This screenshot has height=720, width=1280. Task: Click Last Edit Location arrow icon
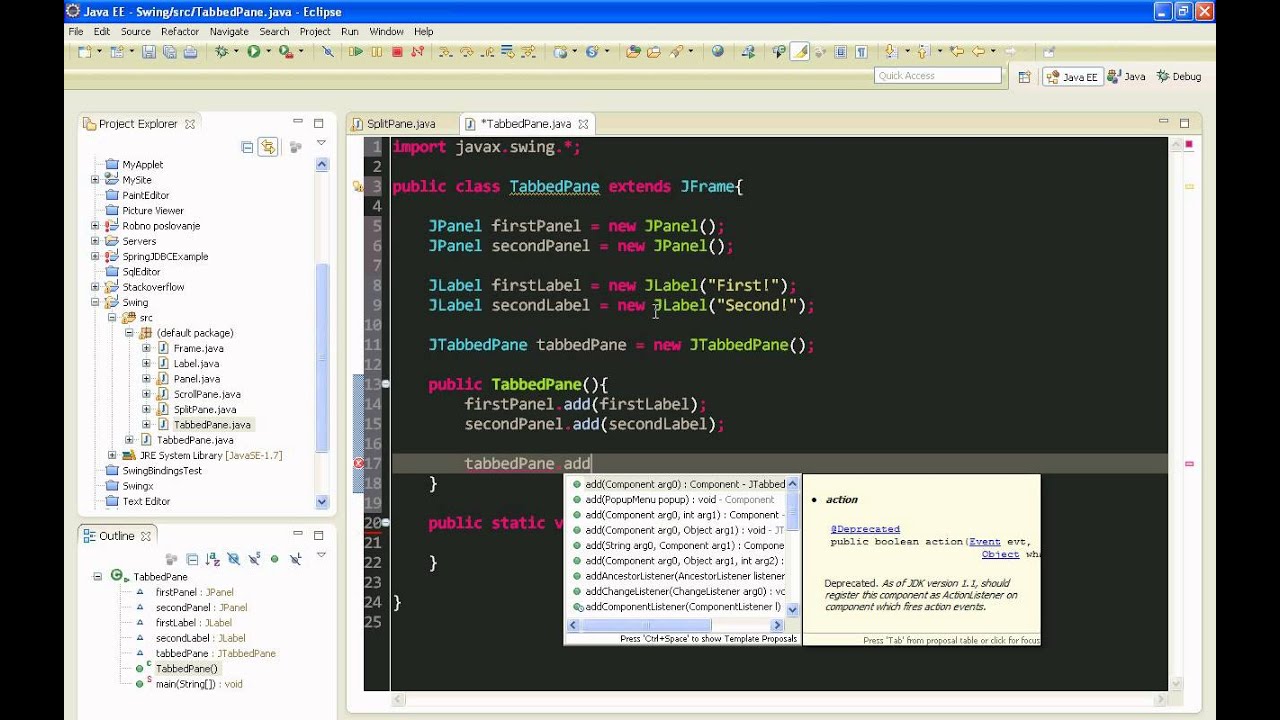pos(956,52)
